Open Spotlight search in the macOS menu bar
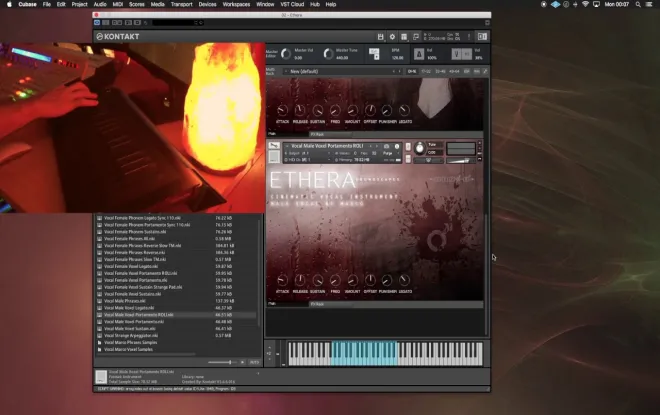660x415 pixels. (x=638, y=4)
